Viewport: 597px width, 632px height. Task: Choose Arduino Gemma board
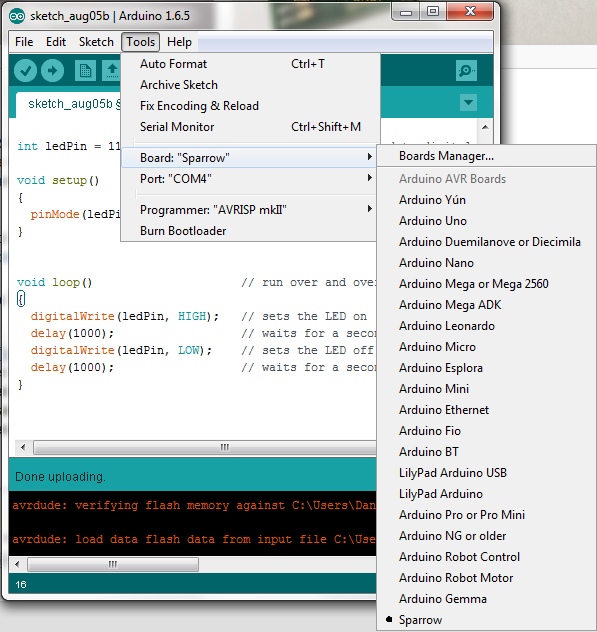(x=487, y=599)
